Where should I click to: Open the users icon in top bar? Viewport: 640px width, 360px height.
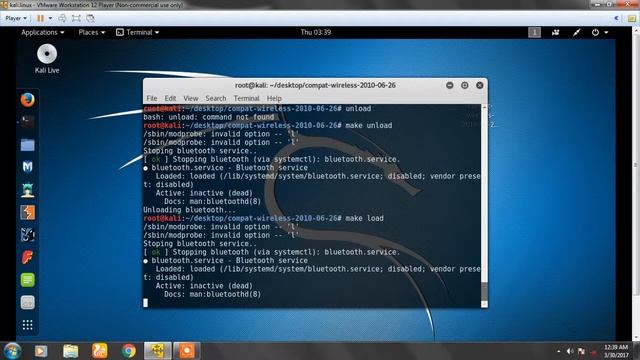coord(556,32)
